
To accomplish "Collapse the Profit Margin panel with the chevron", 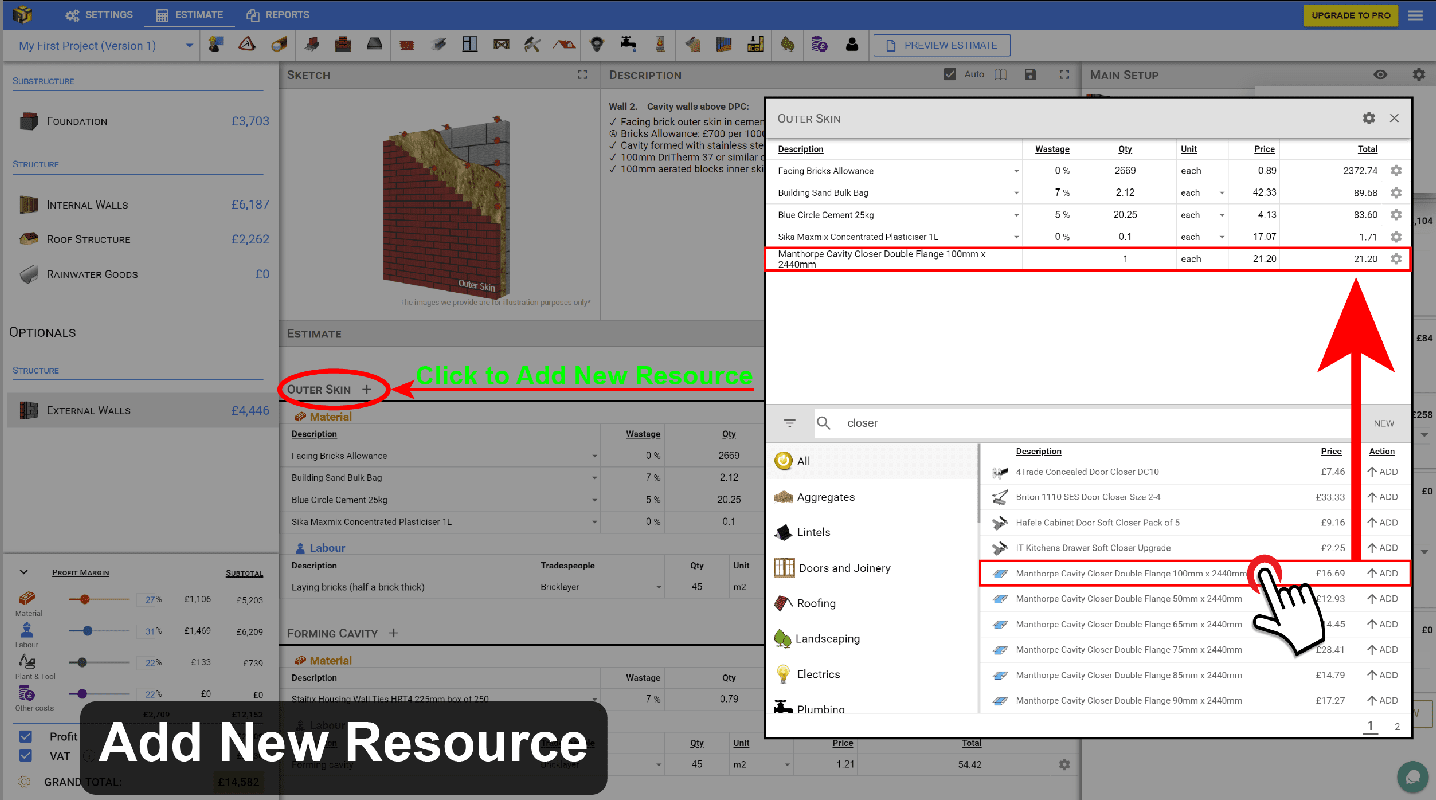I will click(23, 572).
